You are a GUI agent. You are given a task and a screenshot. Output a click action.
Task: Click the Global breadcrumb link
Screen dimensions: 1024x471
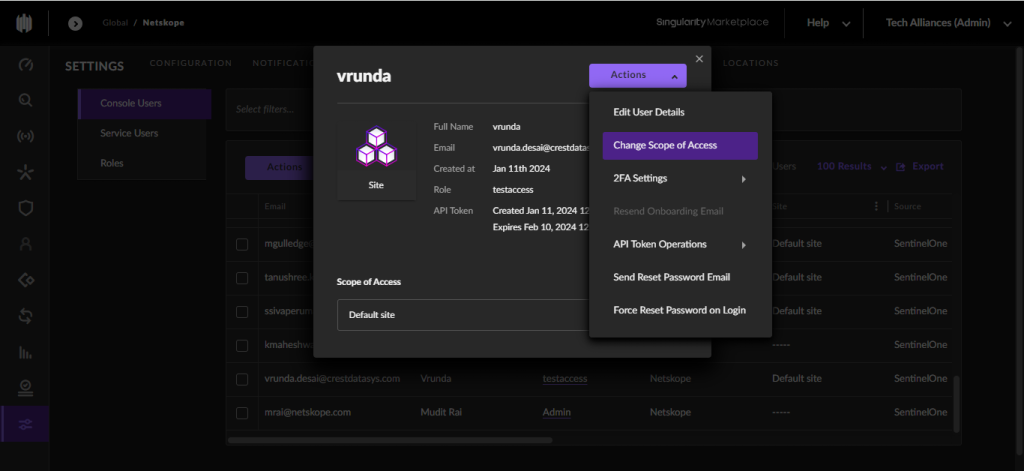pos(114,23)
